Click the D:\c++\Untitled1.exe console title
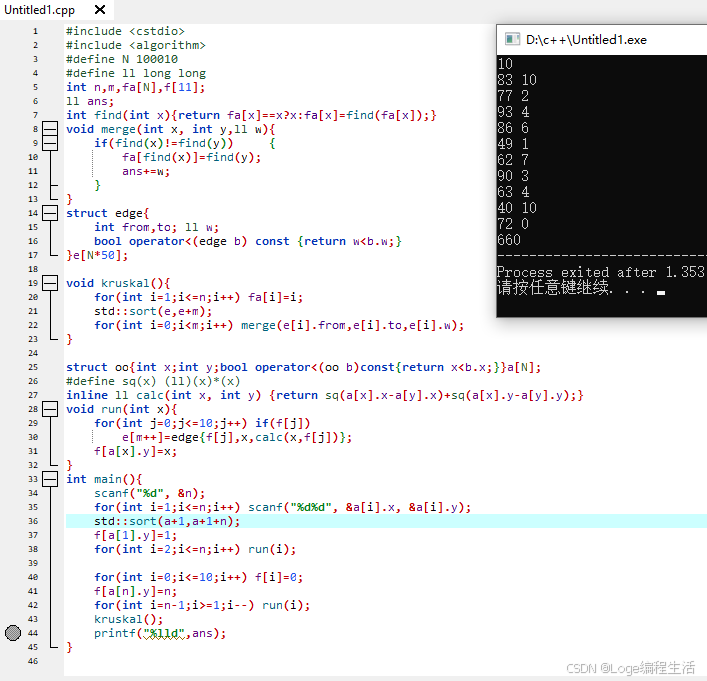 pos(586,40)
